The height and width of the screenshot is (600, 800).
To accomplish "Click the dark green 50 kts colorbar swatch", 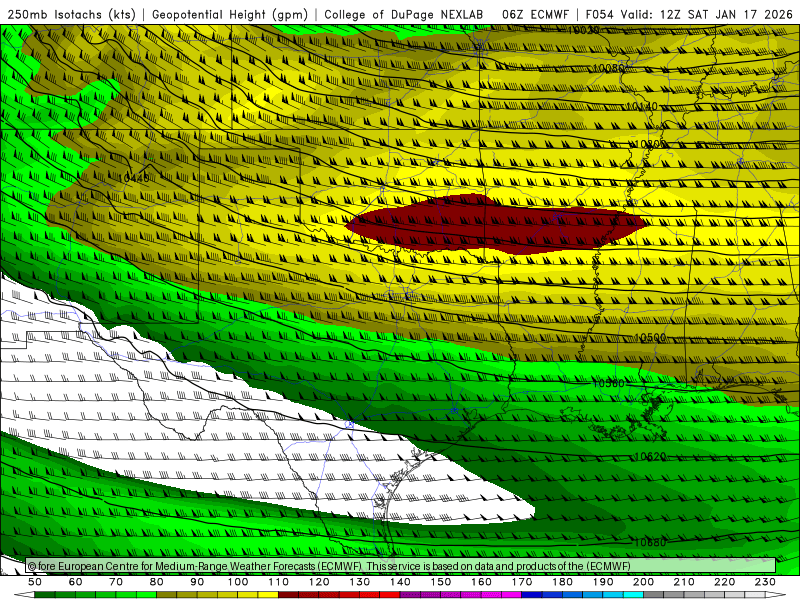I will 45,595.
